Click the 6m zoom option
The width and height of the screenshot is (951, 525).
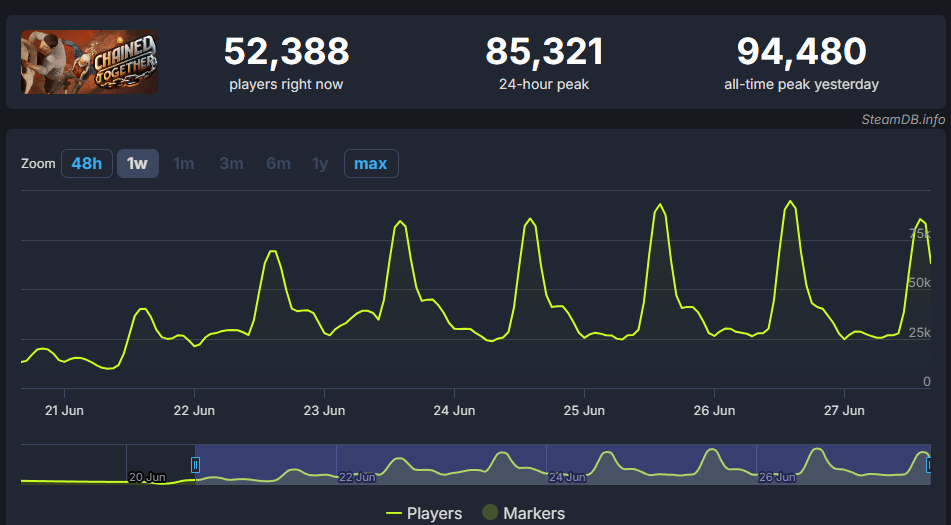pyautogui.click(x=278, y=164)
